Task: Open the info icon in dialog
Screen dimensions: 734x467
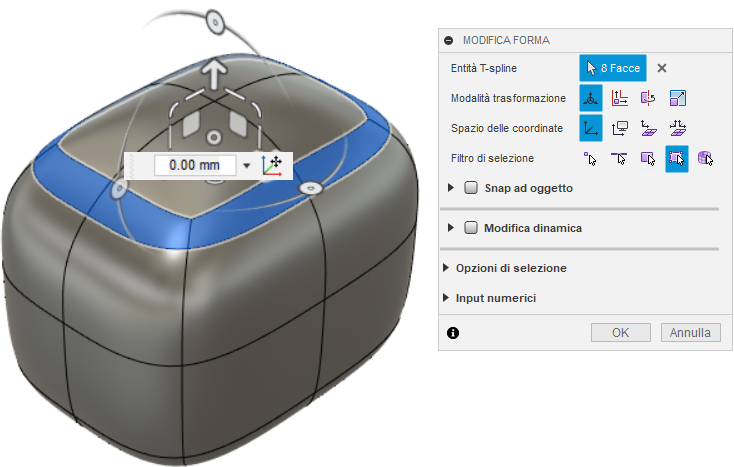Action: (x=453, y=333)
